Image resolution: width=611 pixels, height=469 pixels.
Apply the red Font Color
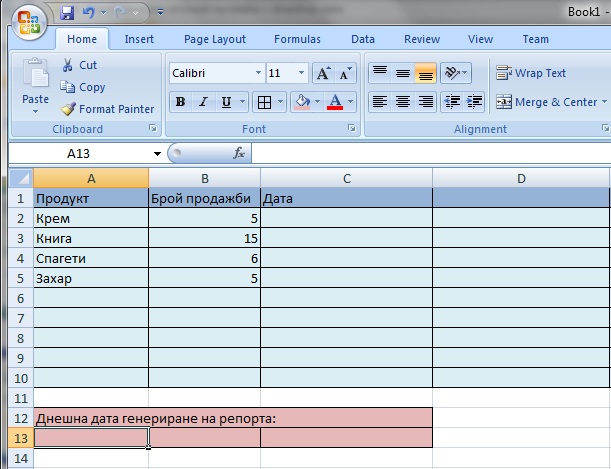[x=335, y=102]
